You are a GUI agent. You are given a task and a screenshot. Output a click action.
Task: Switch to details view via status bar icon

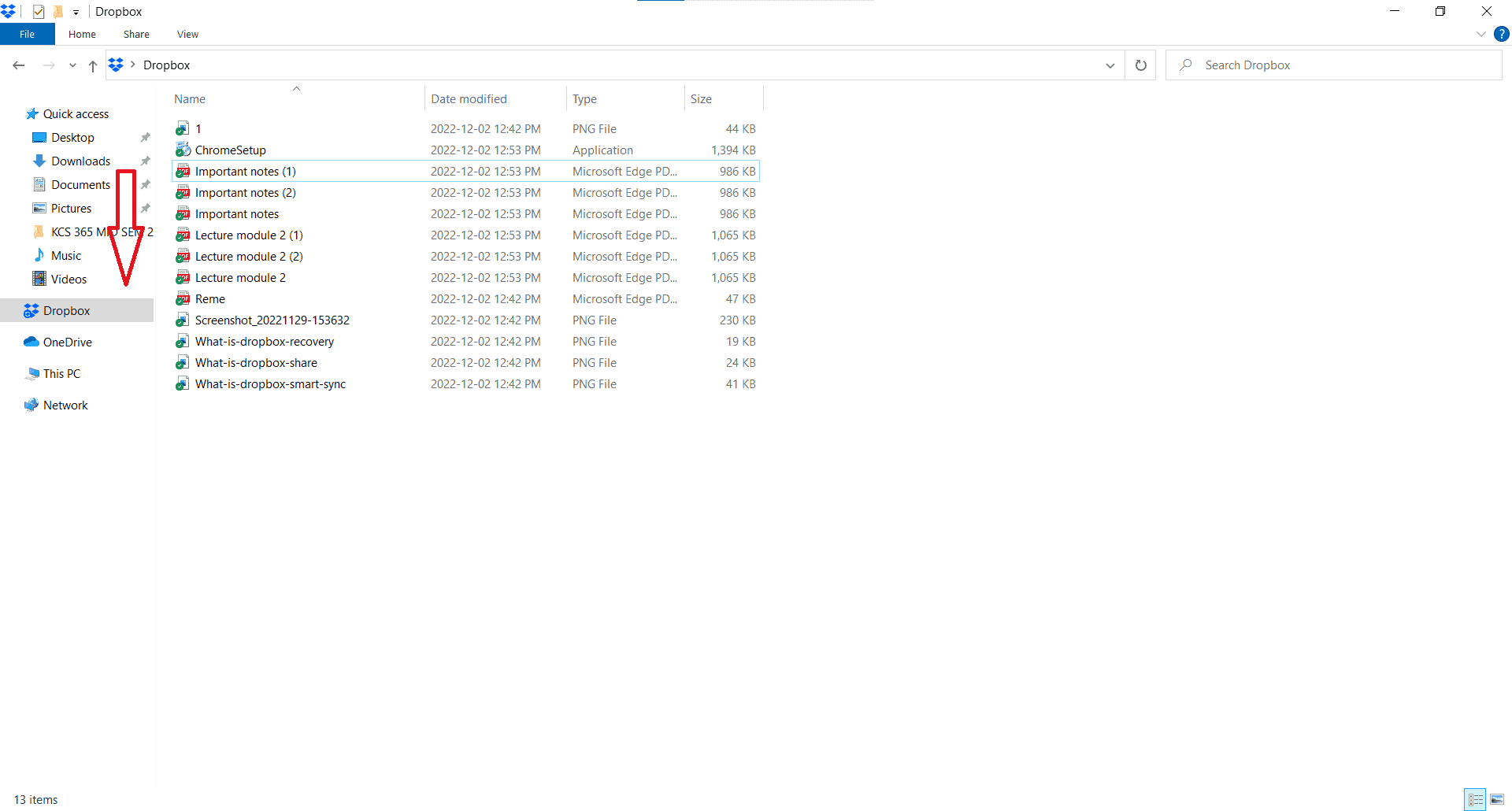pos(1476,799)
